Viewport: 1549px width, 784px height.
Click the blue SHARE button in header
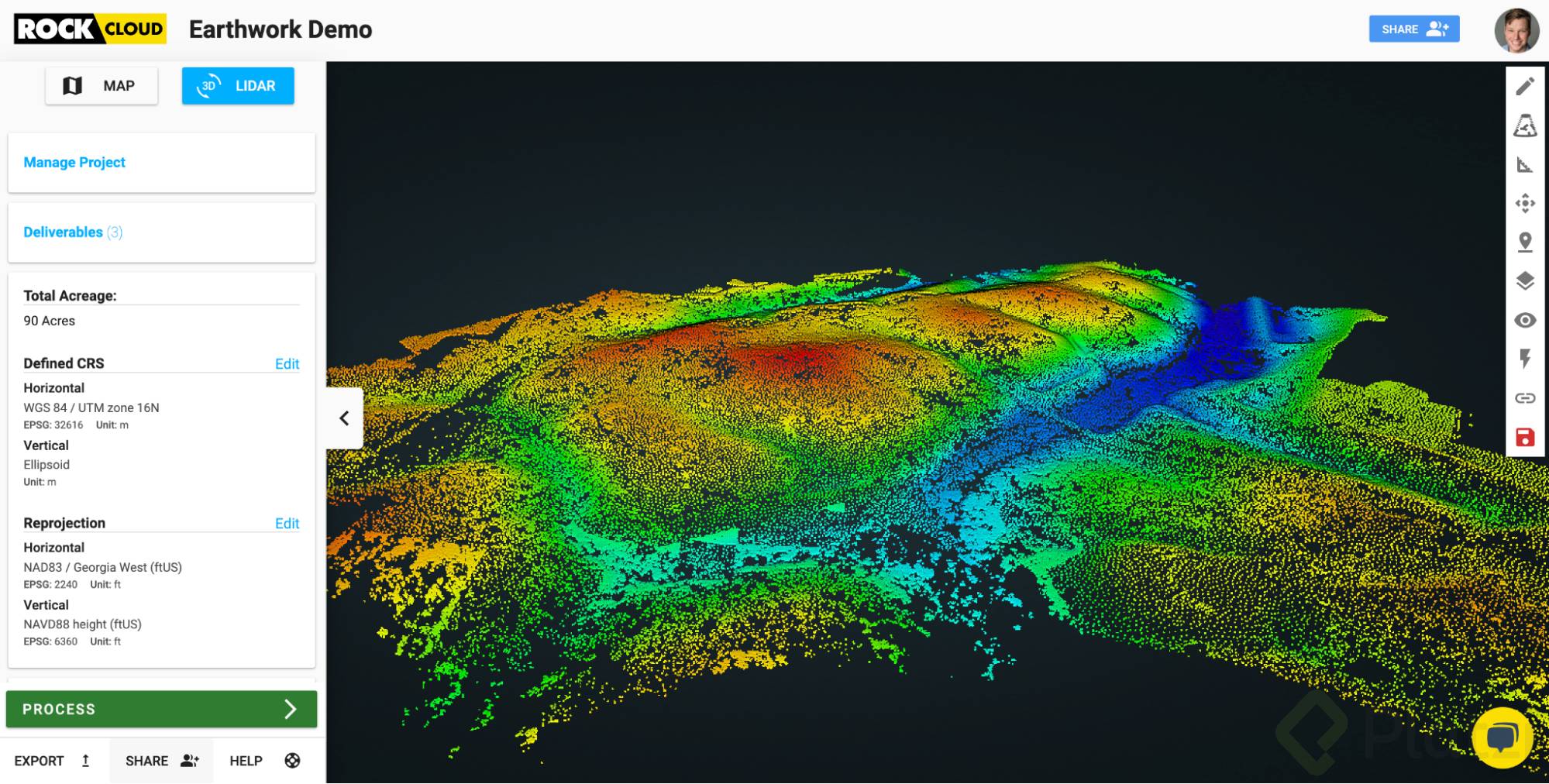pos(1414,29)
